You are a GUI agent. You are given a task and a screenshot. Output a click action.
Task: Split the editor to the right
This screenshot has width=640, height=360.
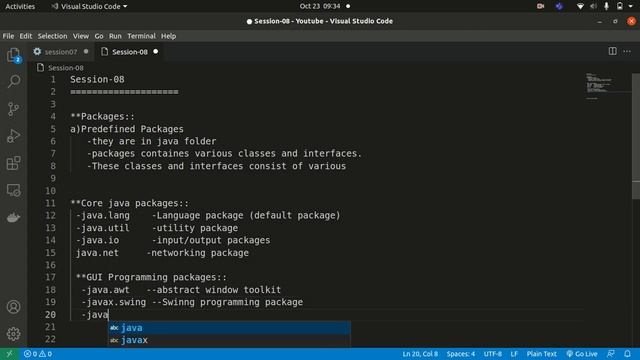[x=612, y=51]
